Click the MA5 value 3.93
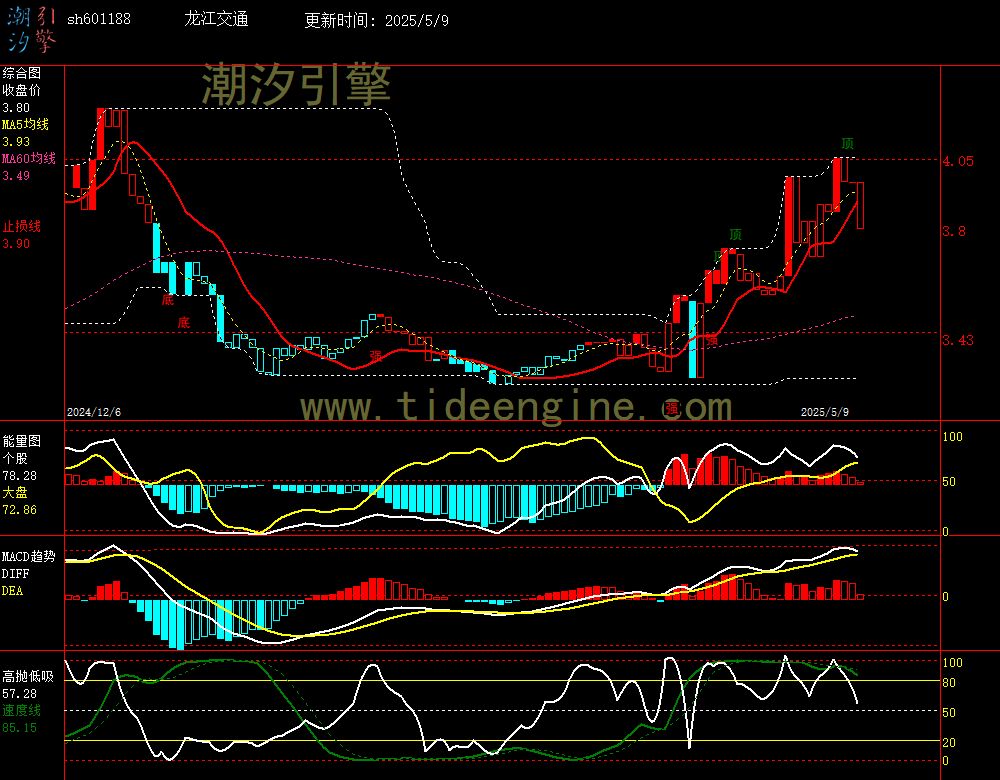 (x=16, y=142)
